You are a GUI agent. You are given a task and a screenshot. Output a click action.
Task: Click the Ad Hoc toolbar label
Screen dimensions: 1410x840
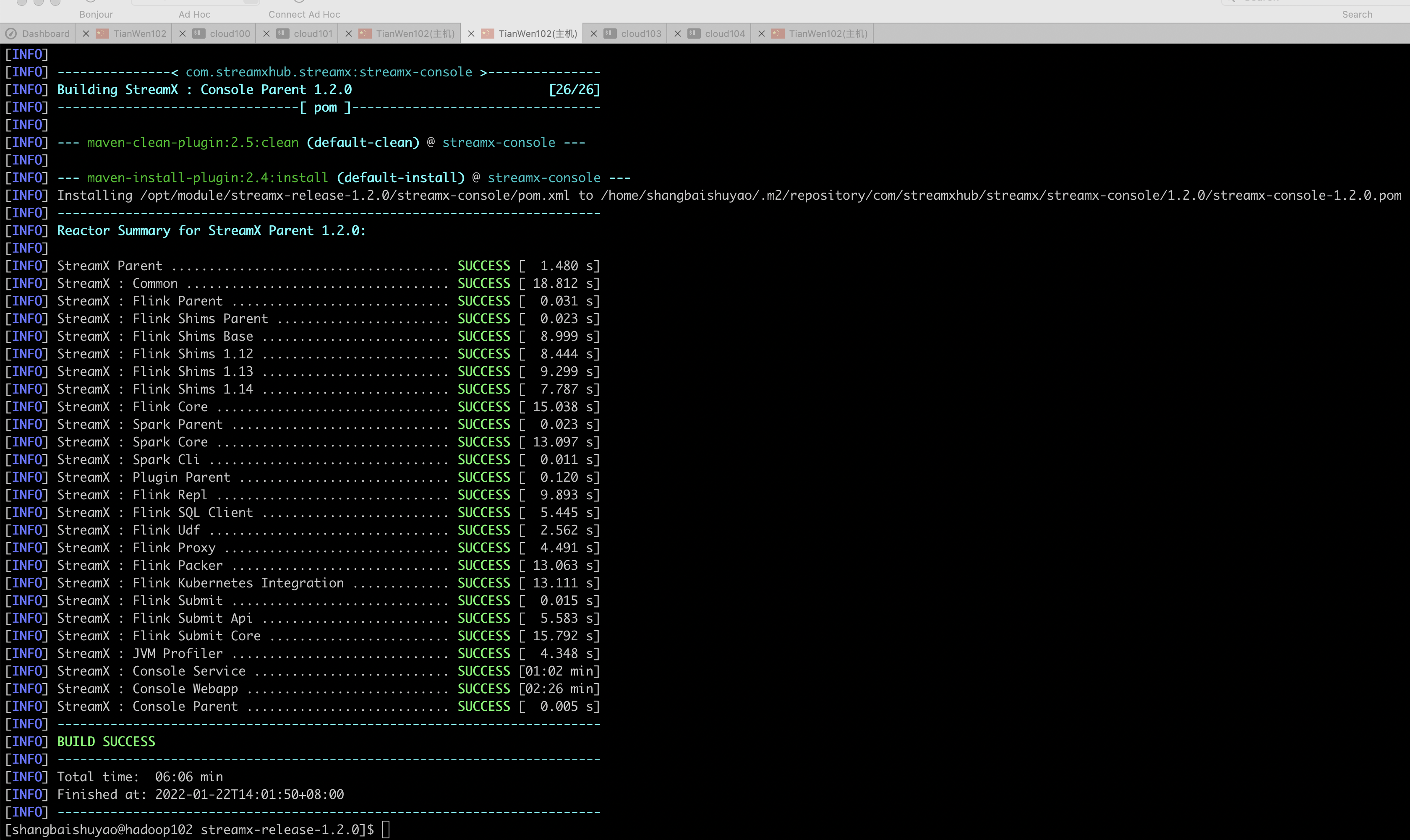[195, 15]
